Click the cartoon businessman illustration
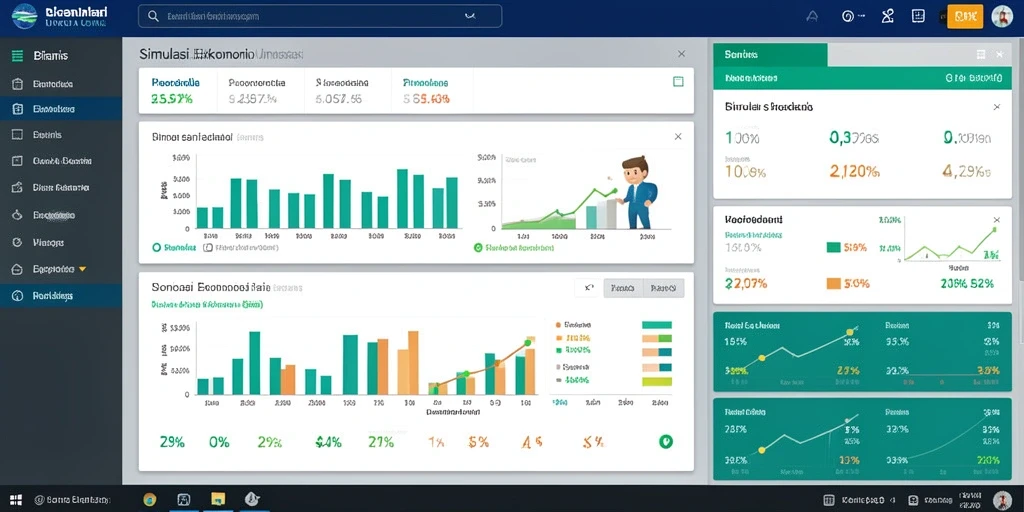This screenshot has height=512, width=1024. (x=637, y=192)
